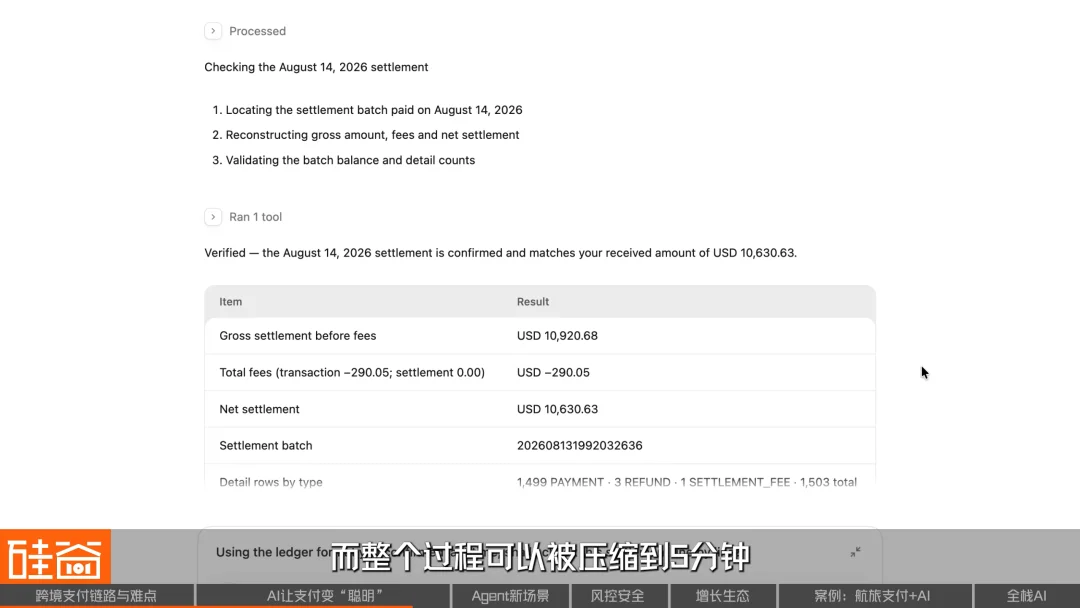Open the 案例：航旅支付+AI chapter tab
The height and width of the screenshot is (608, 1080).
pyautogui.click(x=873, y=596)
